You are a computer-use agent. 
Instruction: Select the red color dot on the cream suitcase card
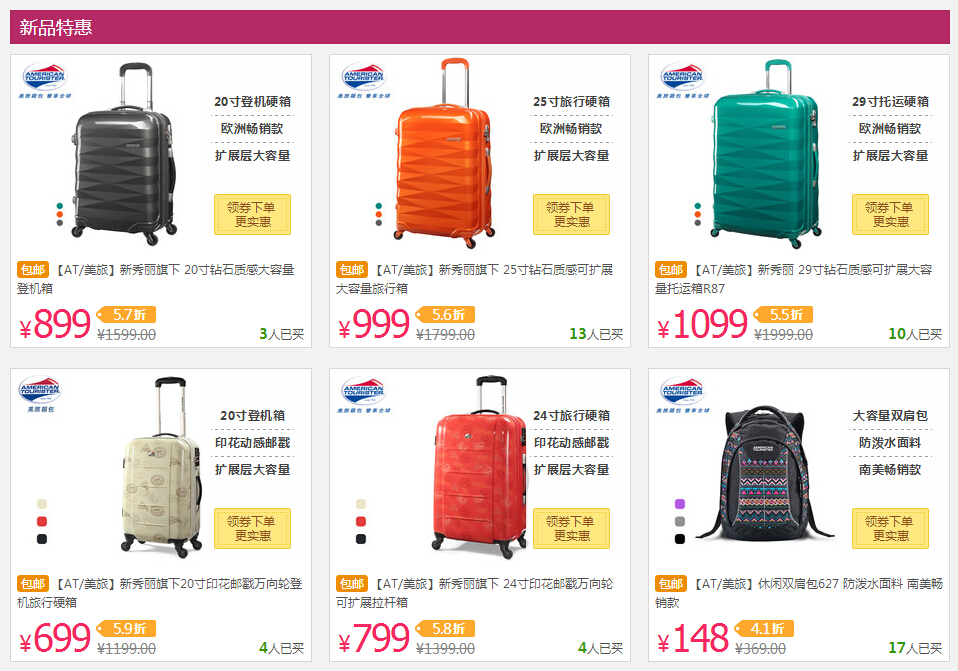point(42,521)
